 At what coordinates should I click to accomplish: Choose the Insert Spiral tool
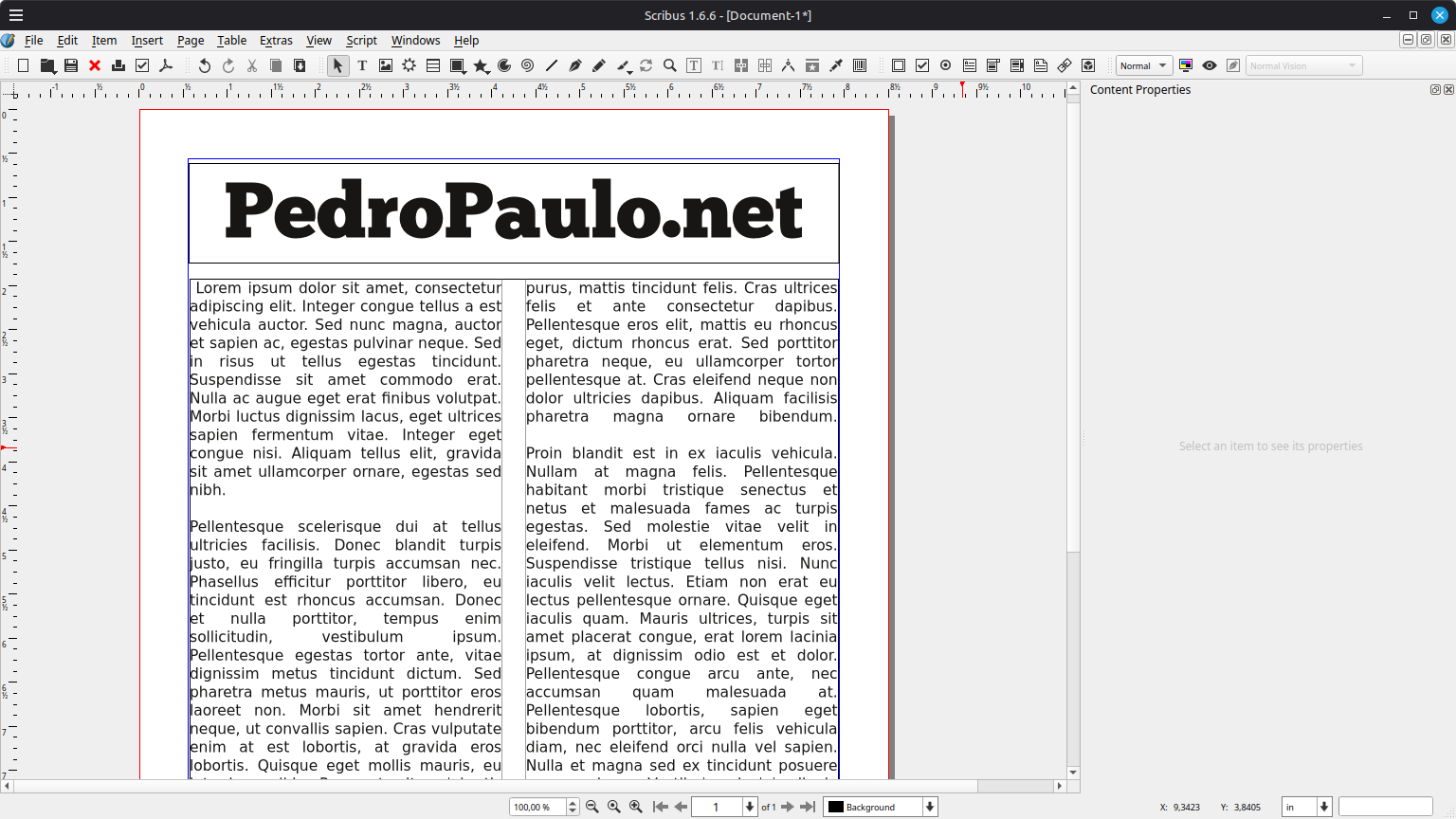click(527, 65)
